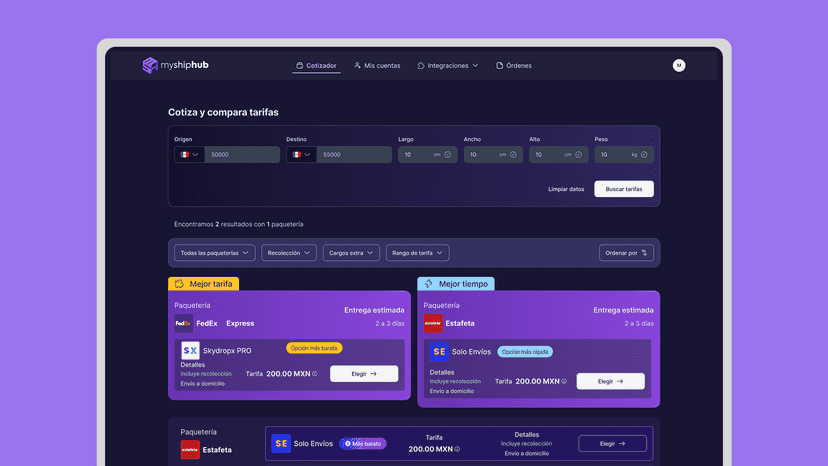This screenshot has height=466, width=828.
Task: Click the Cotiza y compara tarifas heading
Action: coord(223,112)
